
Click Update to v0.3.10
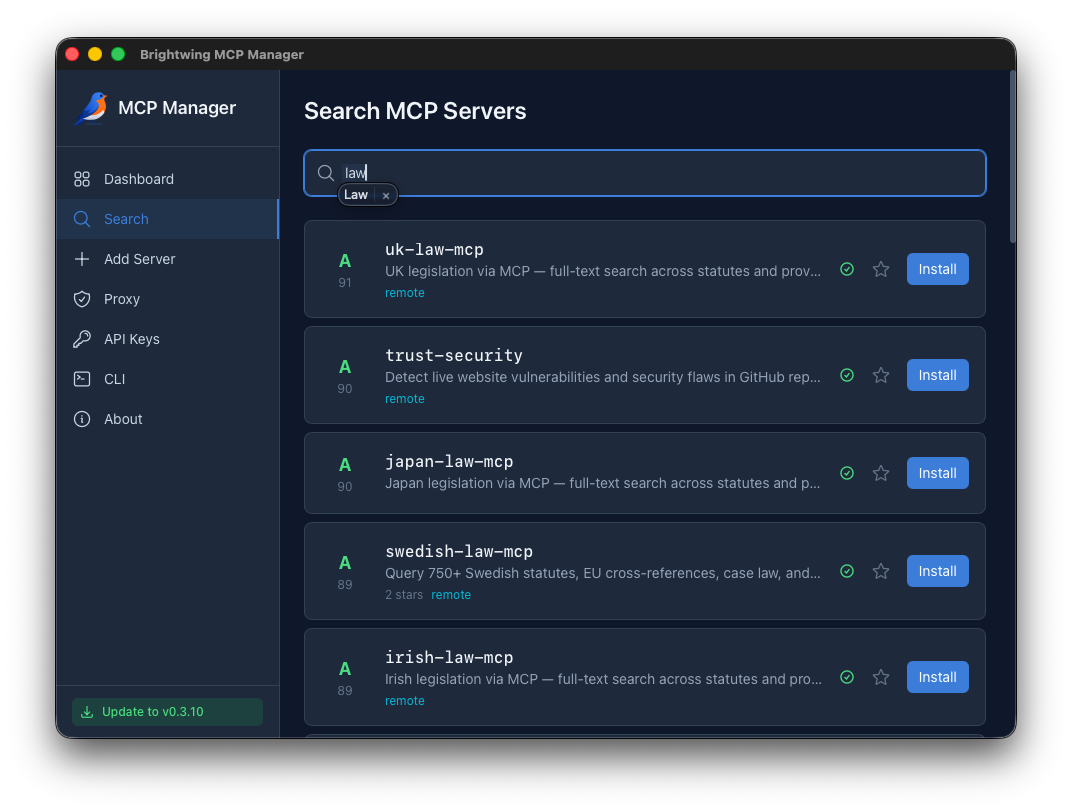[x=167, y=711]
